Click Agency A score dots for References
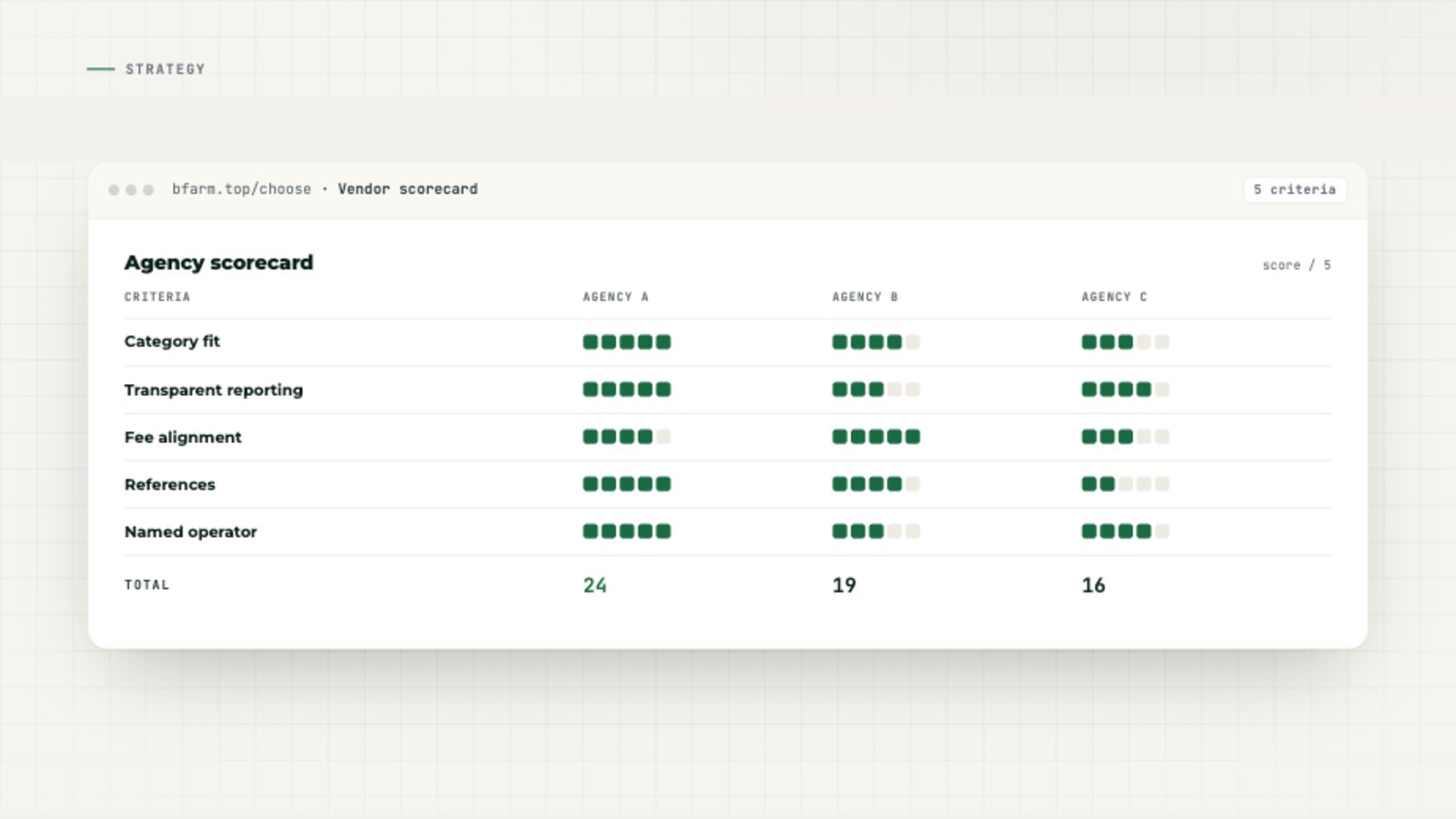 tap(627, 484)
